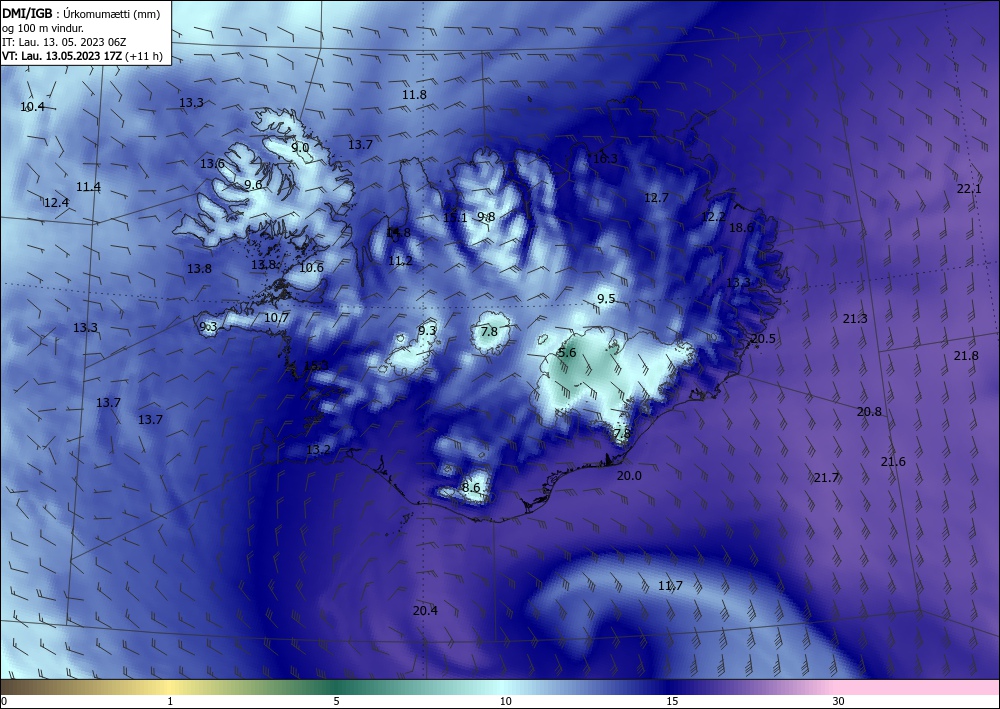Click the map value 21.3

pyautogui.click(x=855, y=319)
